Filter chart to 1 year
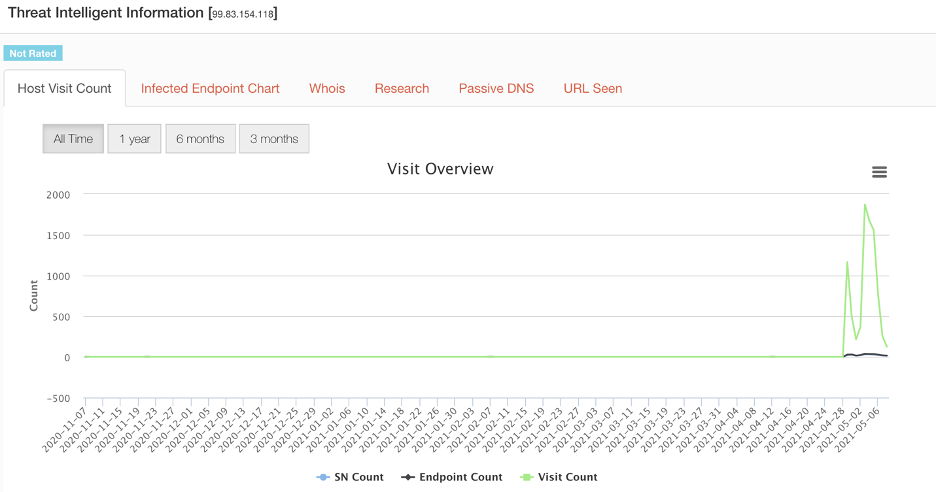This screenshot has width=936, height=492. (134, 139)
